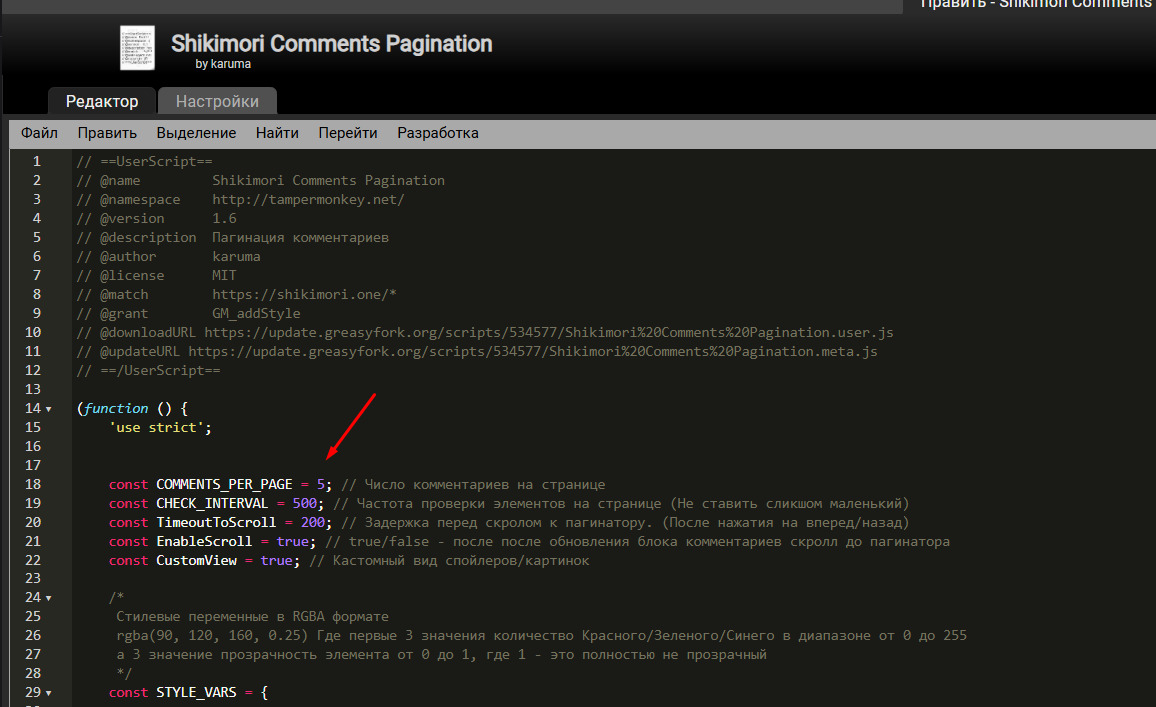The width and height of the screenshot is (1156, 707).
Task: Click line number 18 in the gutter
Action: point(35,484)
